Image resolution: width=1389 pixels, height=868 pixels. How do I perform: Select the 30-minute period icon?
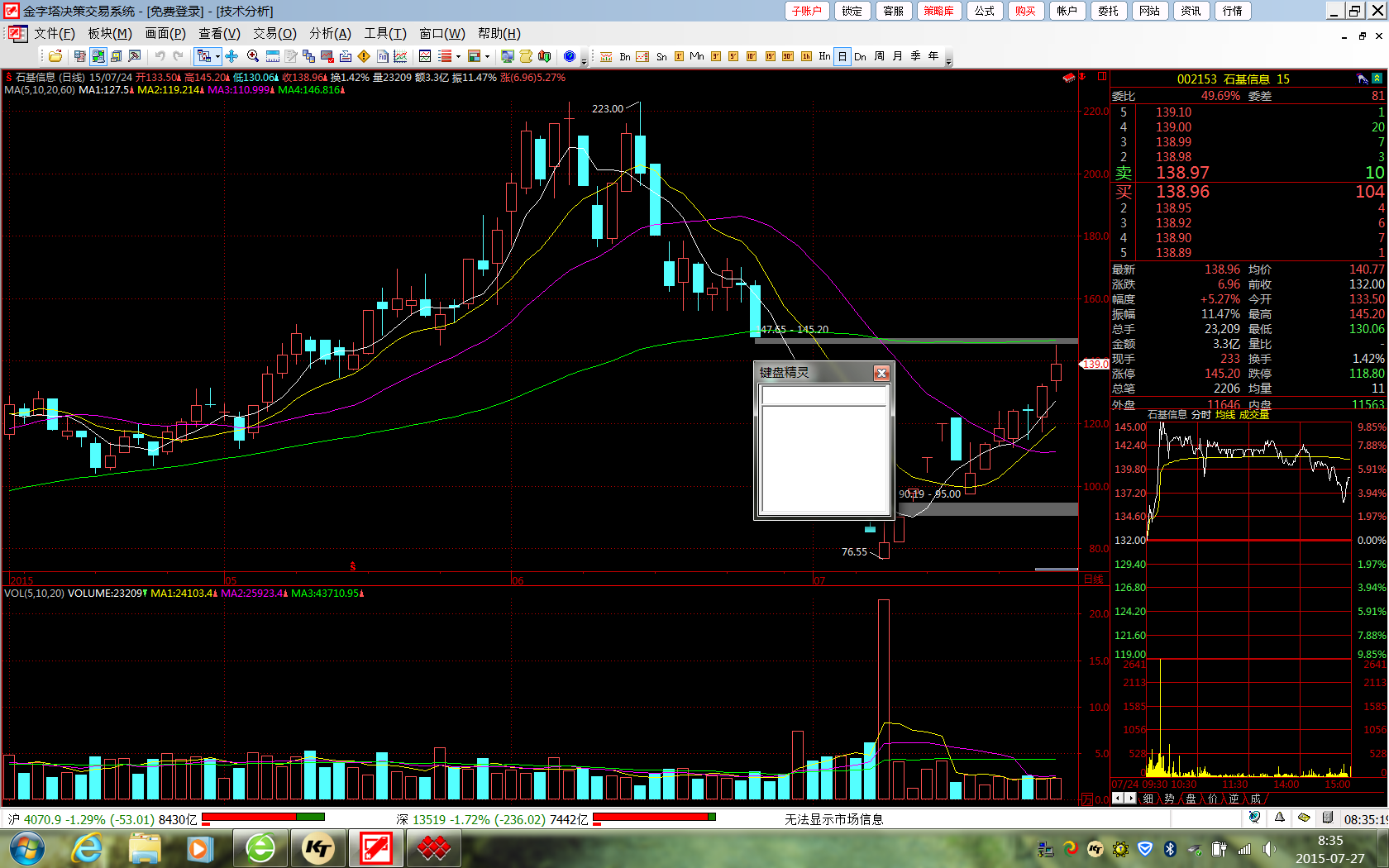788,56
